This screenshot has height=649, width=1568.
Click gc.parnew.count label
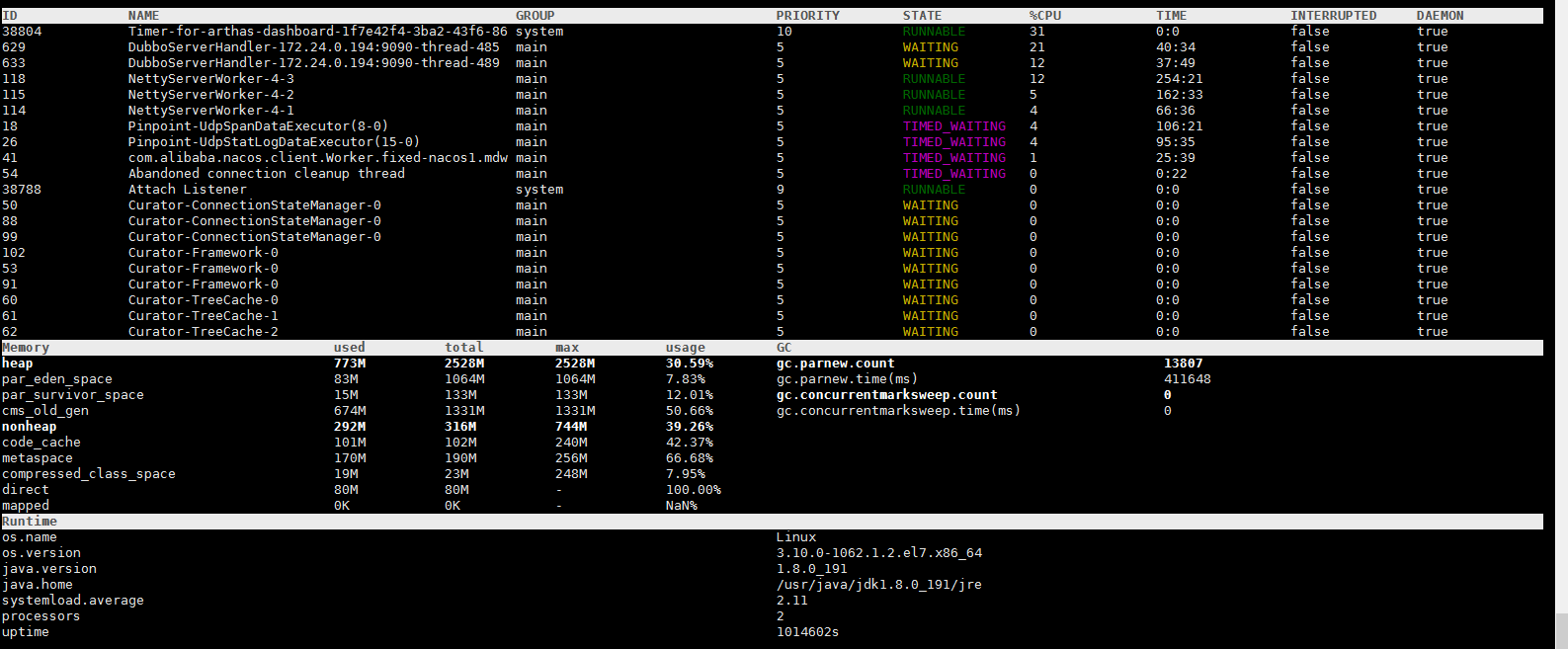click(x=835, y=364)
